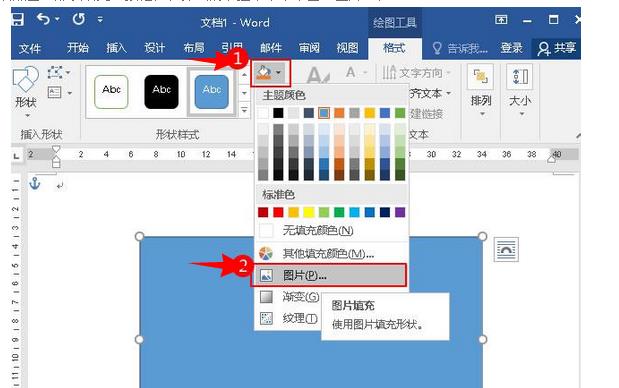Open the Text Fill A dropdown
The width and height of the screenshot is (619, 388).
(356, 73)
